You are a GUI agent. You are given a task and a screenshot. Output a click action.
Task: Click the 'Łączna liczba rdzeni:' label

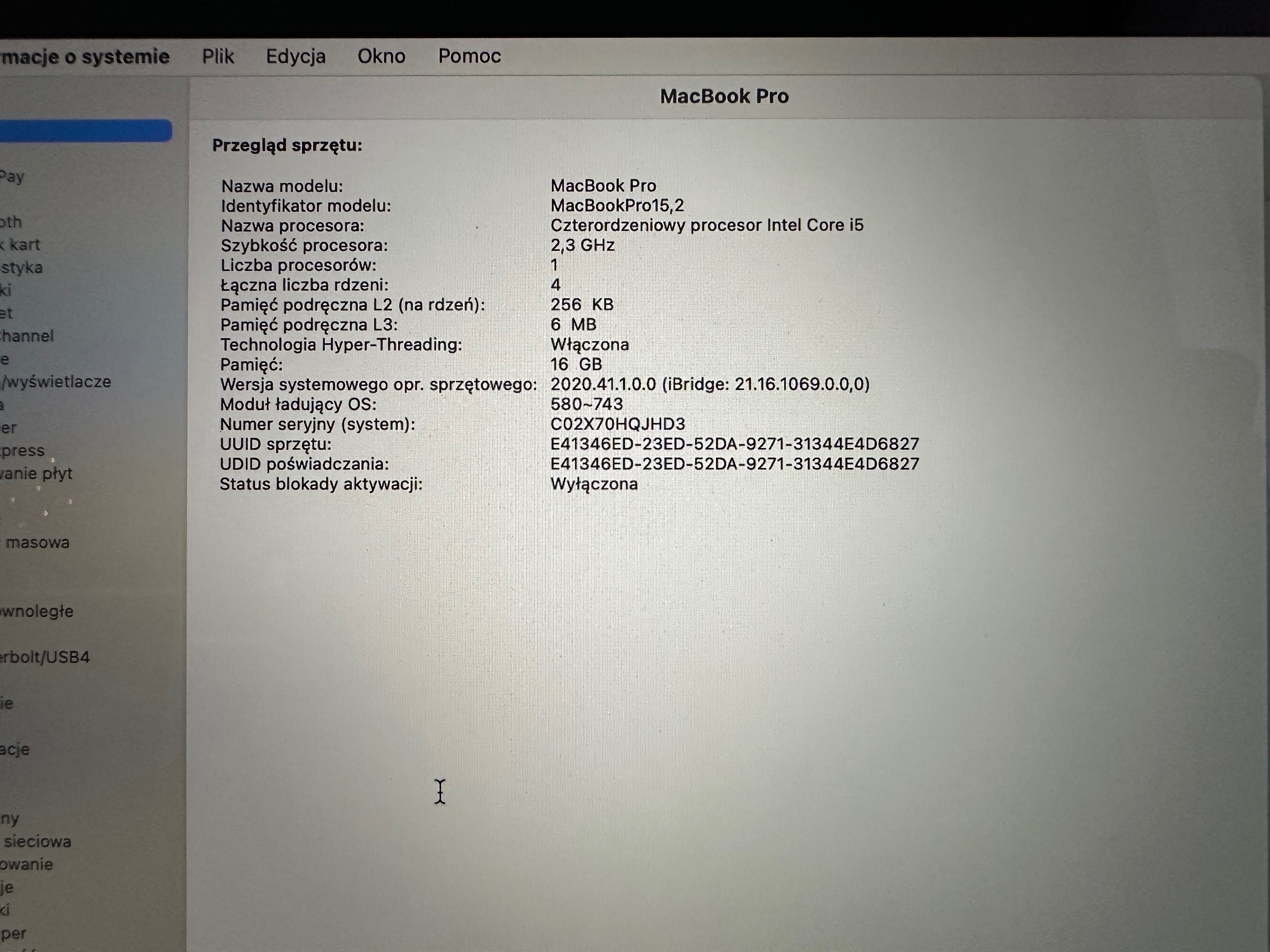pyautogui.click(x=304, y=285)
